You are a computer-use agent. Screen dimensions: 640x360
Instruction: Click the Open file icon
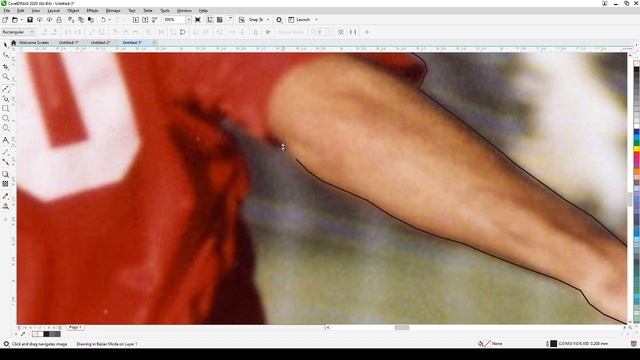(x=15, y=20)
